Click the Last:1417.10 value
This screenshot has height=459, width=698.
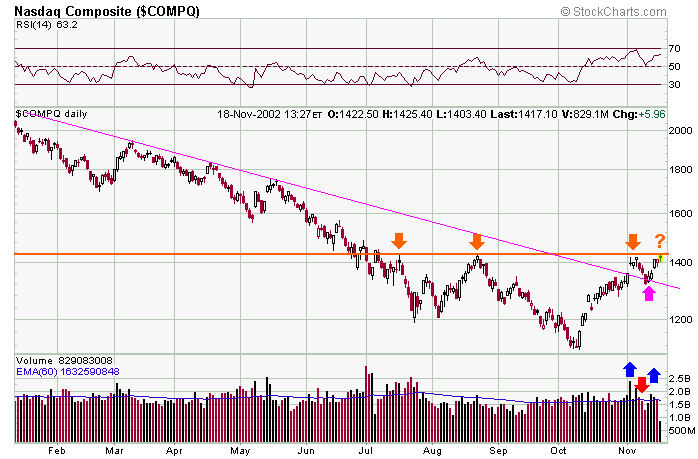[x=524, y=114]
